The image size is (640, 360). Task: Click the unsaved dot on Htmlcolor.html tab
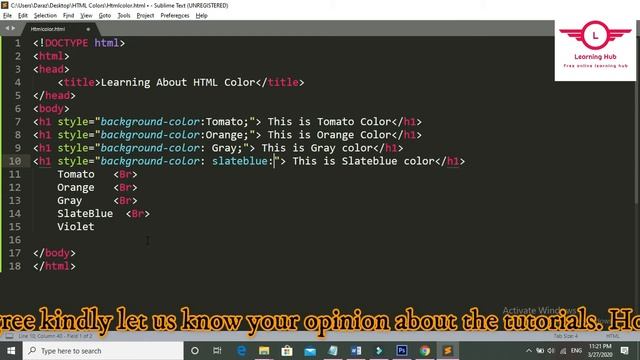(88, 29)
